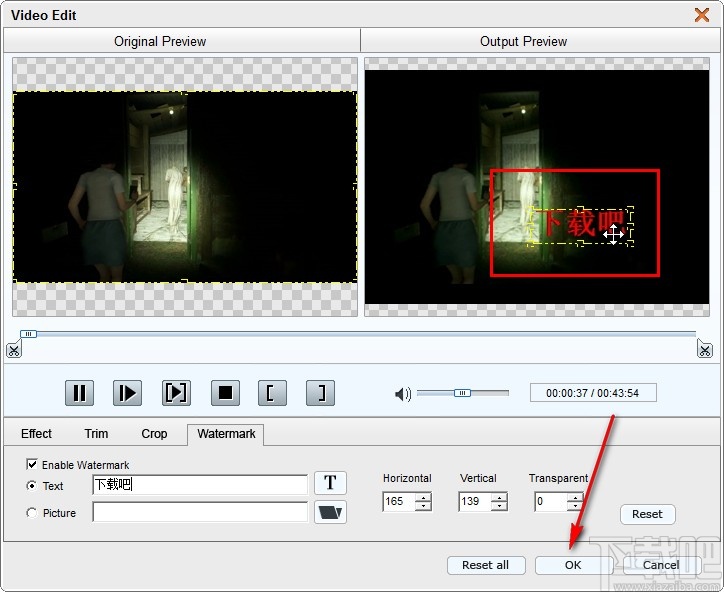This screenshot has height=592, width=724.
Task: Set trim start with left bracket button
Action: coord(272,393)
